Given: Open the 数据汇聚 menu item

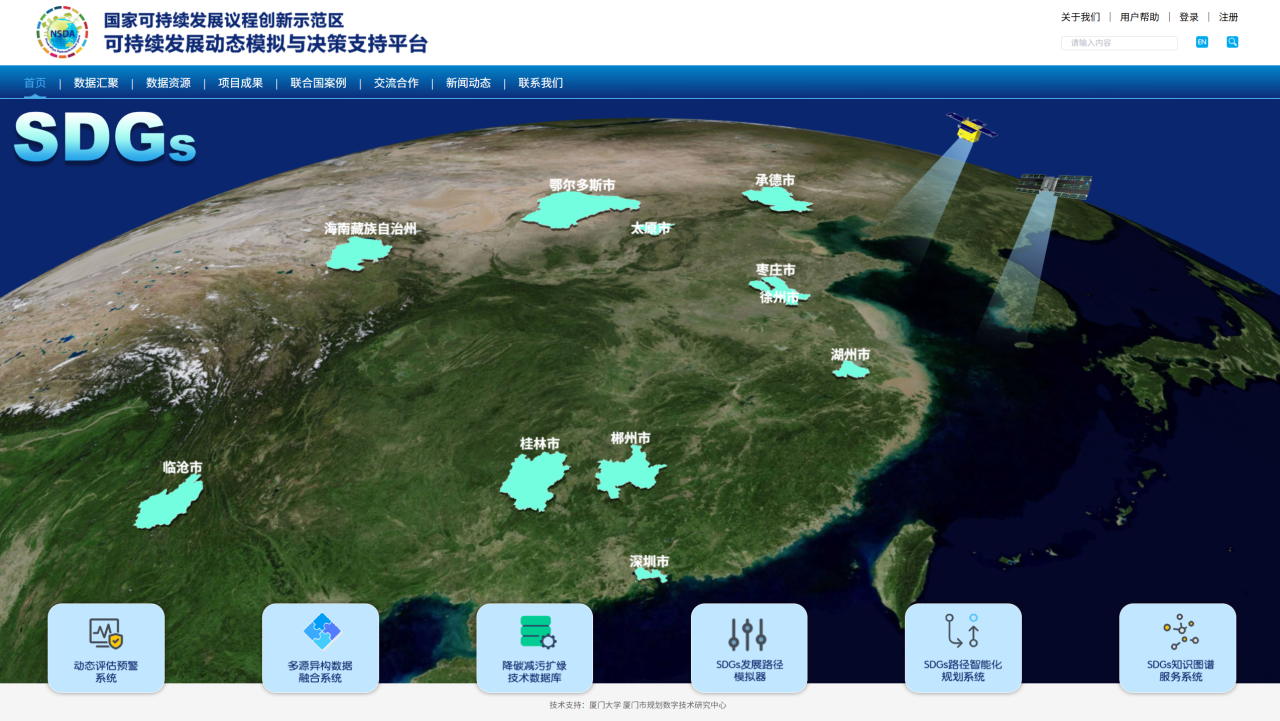Looking at the screenshot, I should [x=96, y=83].
